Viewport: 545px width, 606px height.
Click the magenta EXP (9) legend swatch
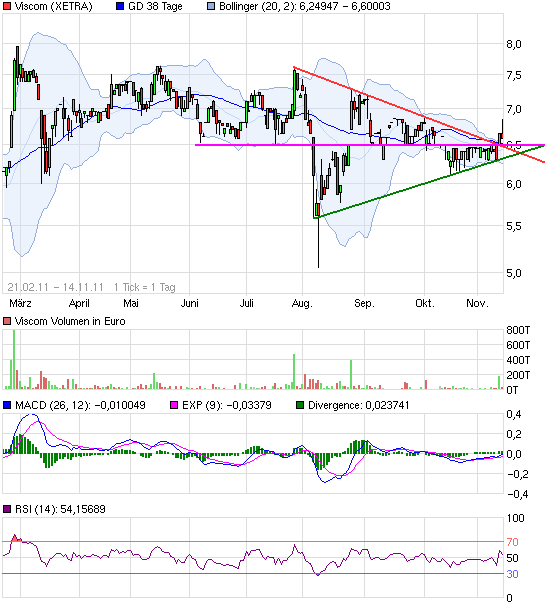tap(174, 405)
